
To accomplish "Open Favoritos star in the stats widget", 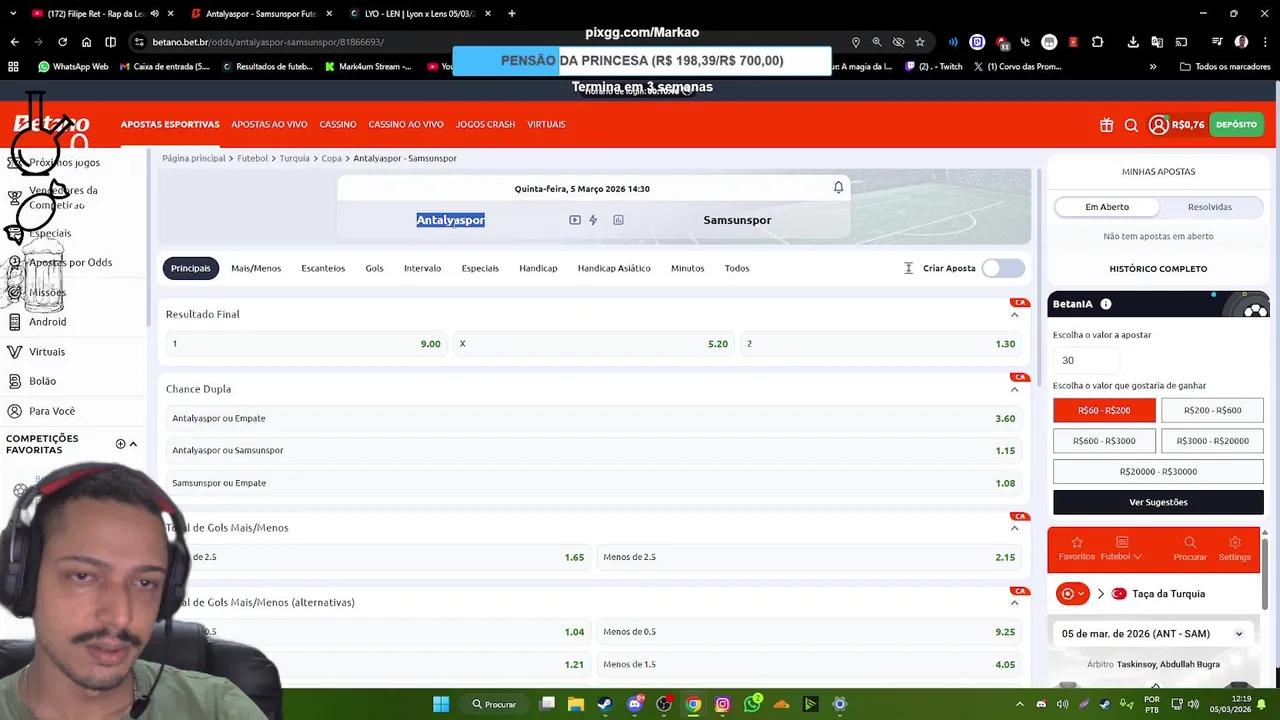I will pyautogui.click(x=1077, y=548).
